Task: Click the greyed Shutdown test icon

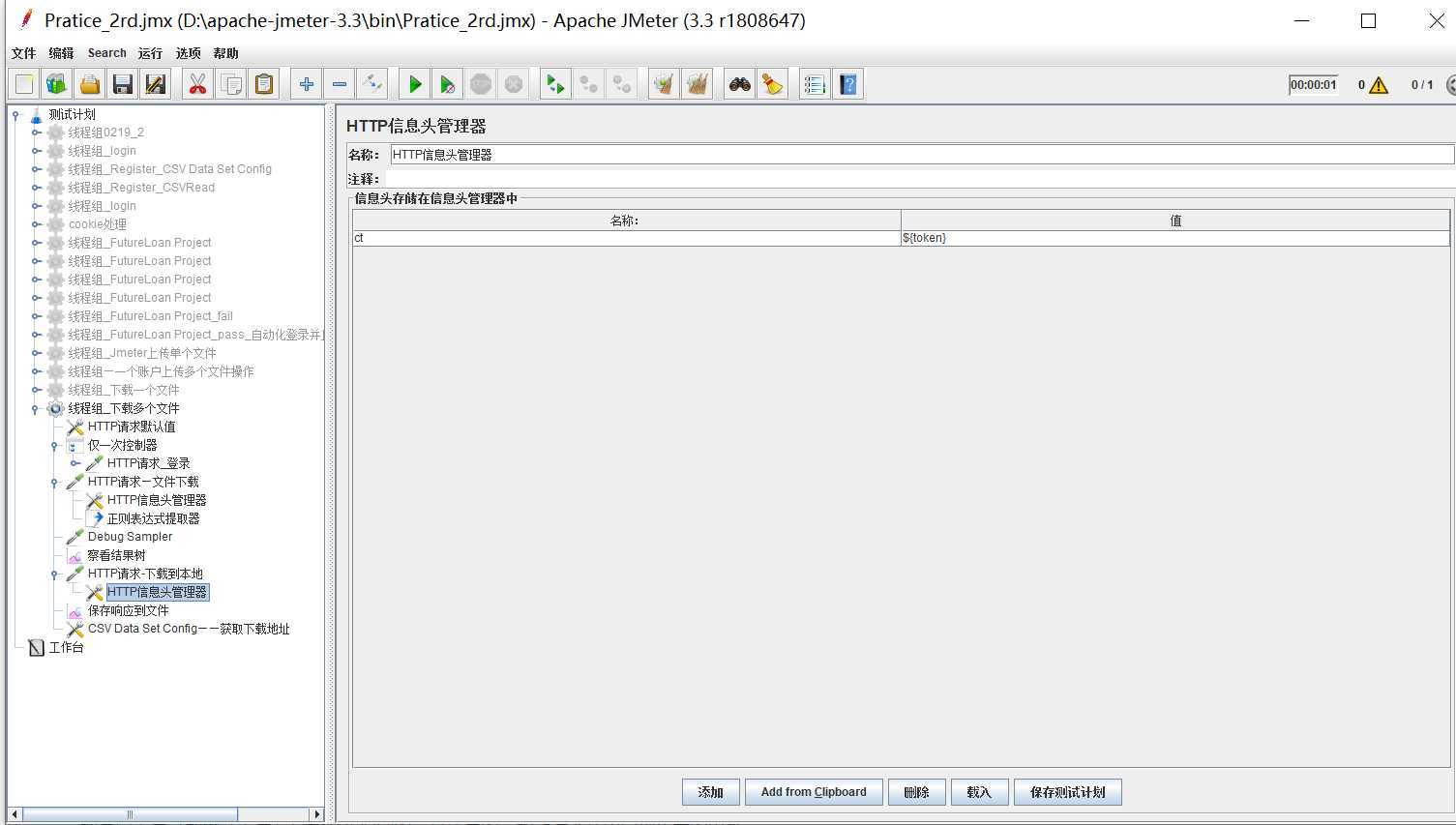Action: [514, 85]
